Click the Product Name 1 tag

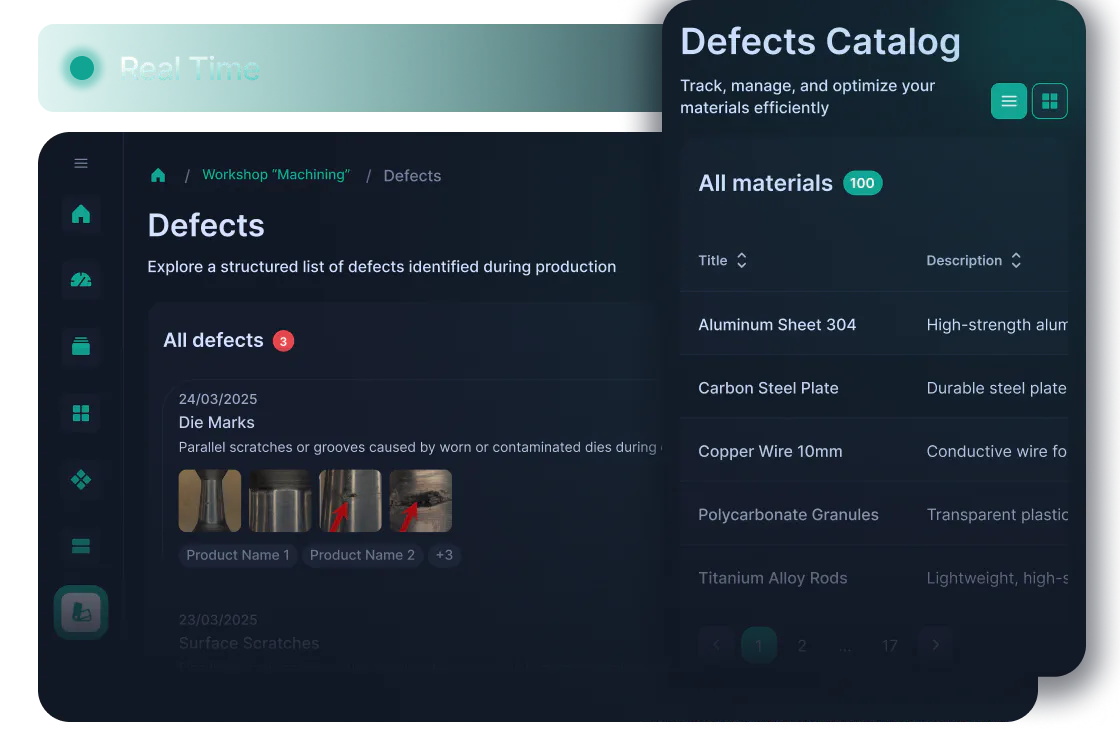coord(238,555)
